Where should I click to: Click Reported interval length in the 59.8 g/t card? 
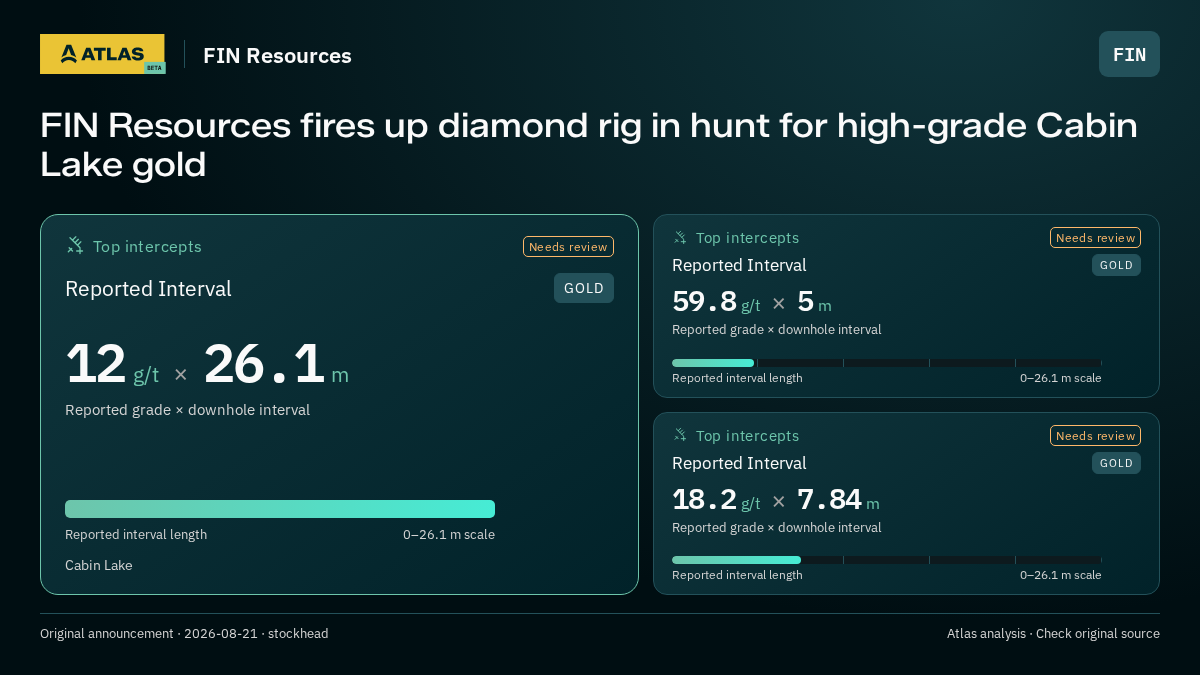(x=737, y=378)
